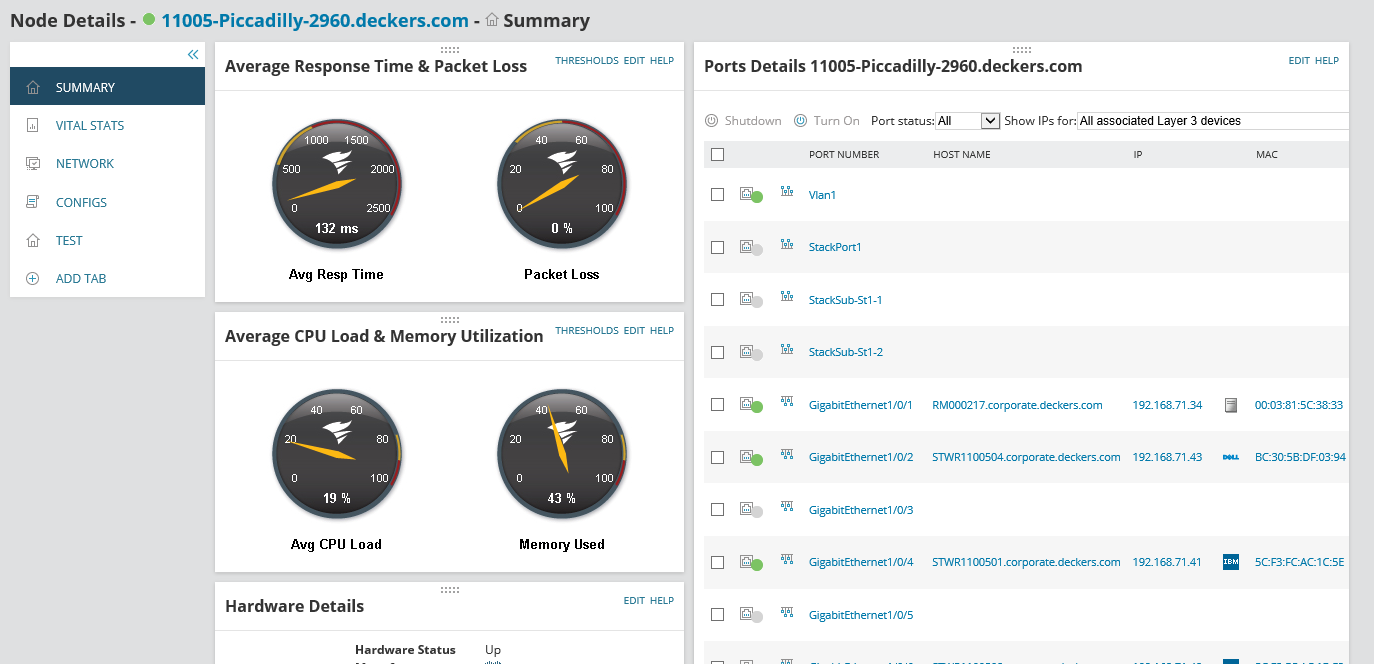This screenshot has height=664, width=1374.
Task: Check the GigabitEthernet1/0/3 row checkbox
Action: (717, 510)
